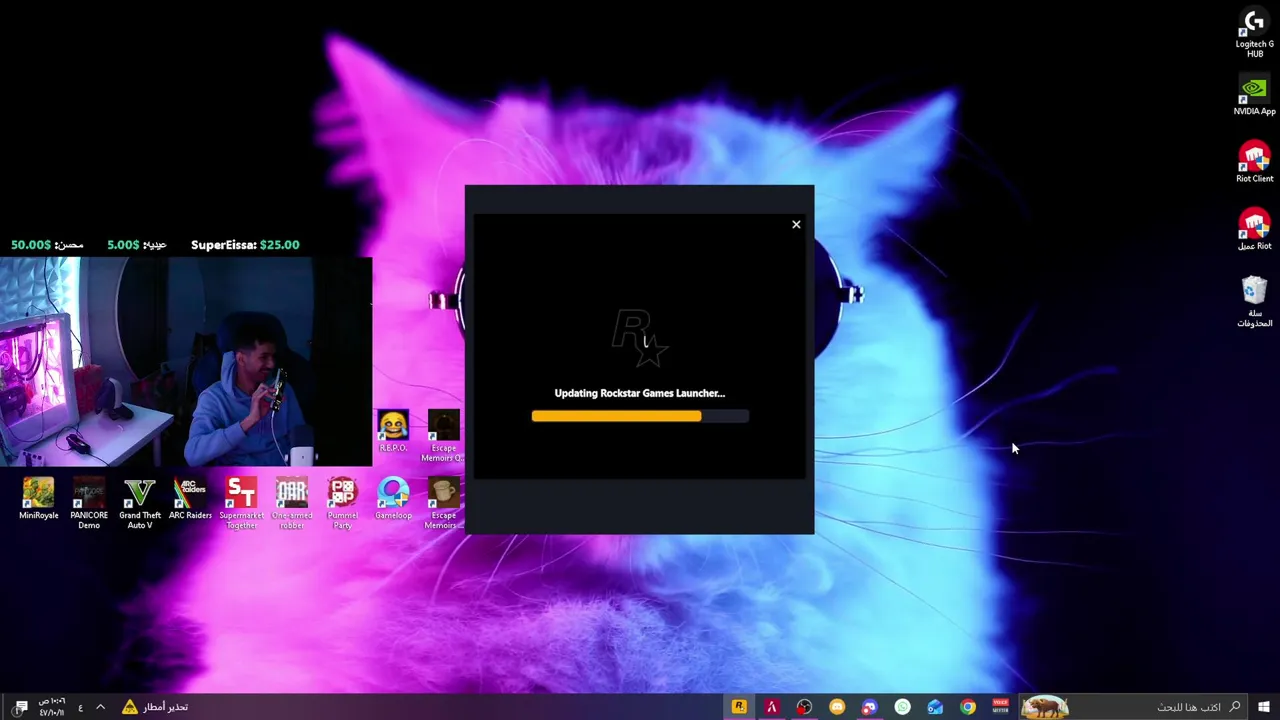
Task: Open the rain warning weather widget
Action: tap(155, 707)
